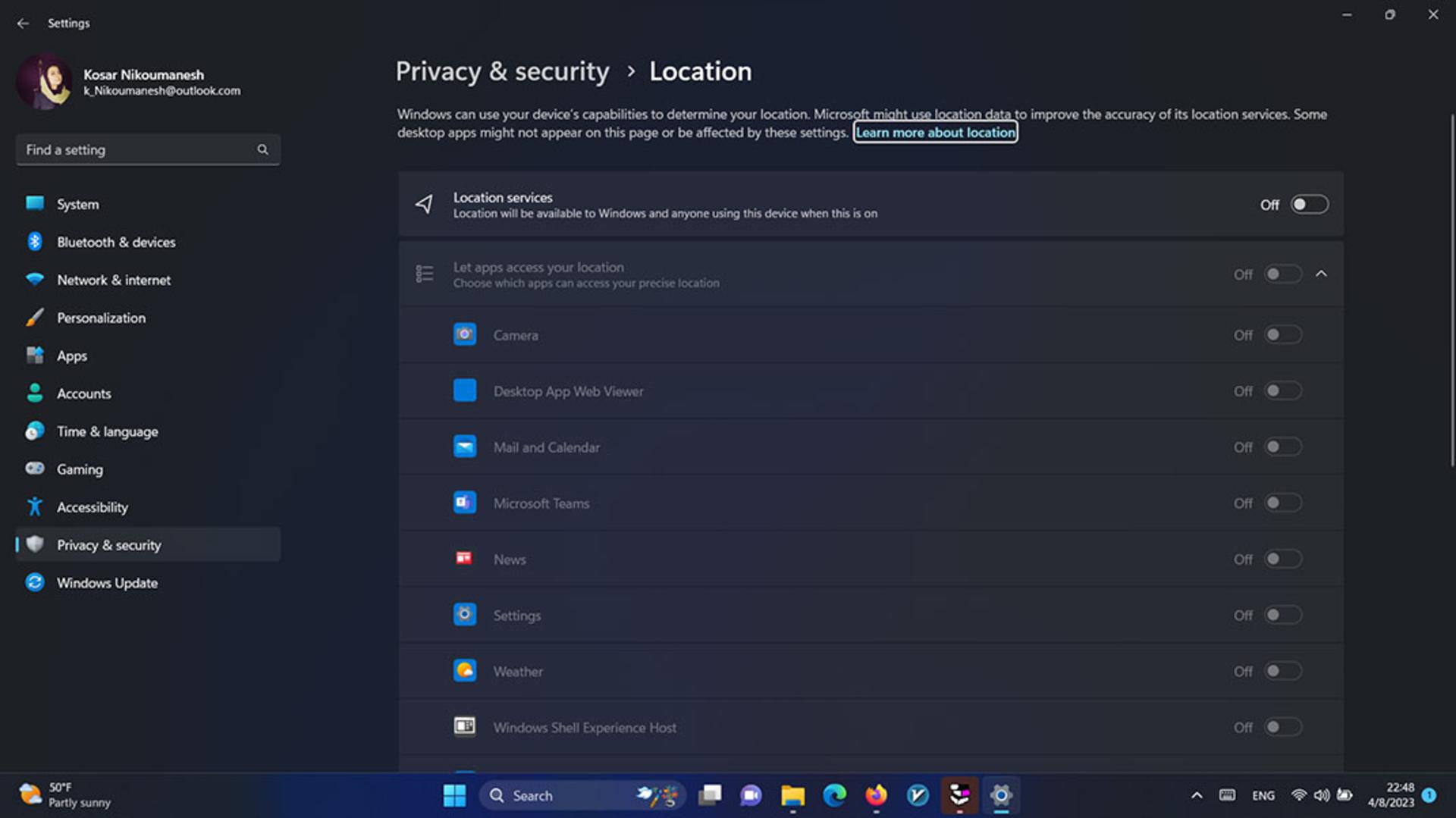Click the Mail and Calendar icon
Screen dimensions: 1456x818
pyautogui.click(x=465, y=447)
